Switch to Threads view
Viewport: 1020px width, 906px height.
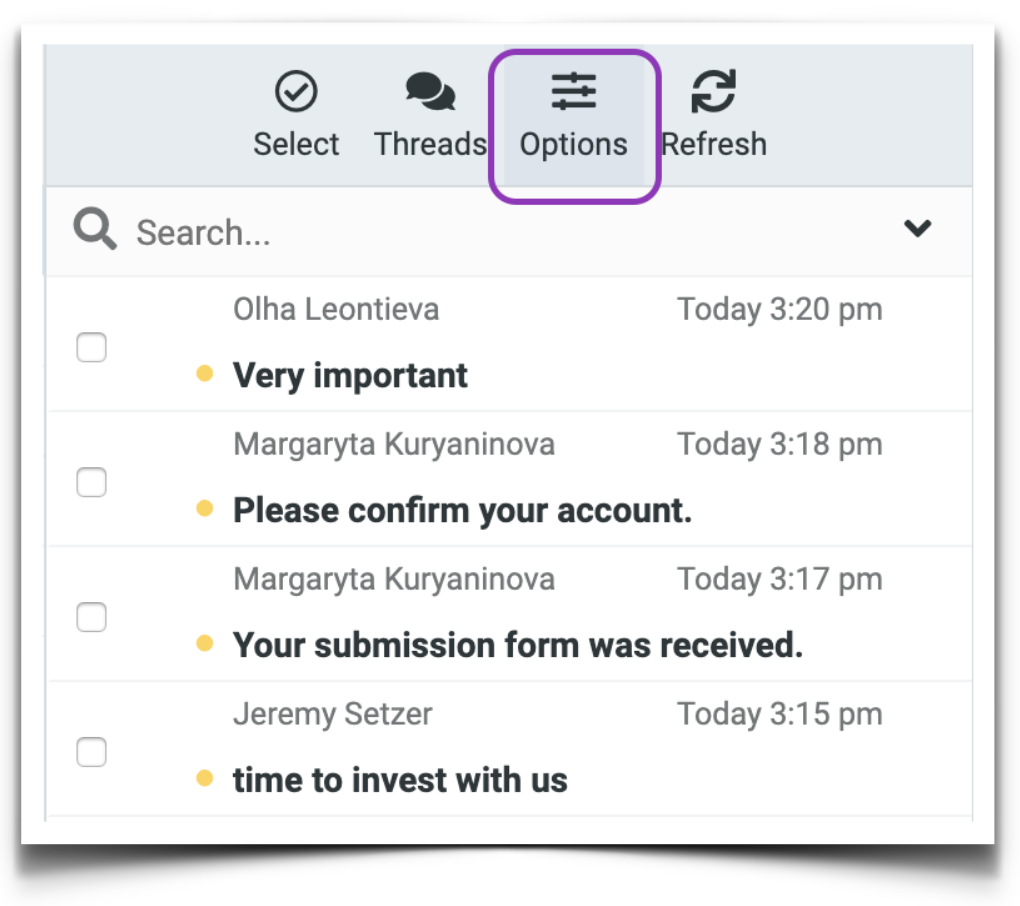[x=430, y=110]
